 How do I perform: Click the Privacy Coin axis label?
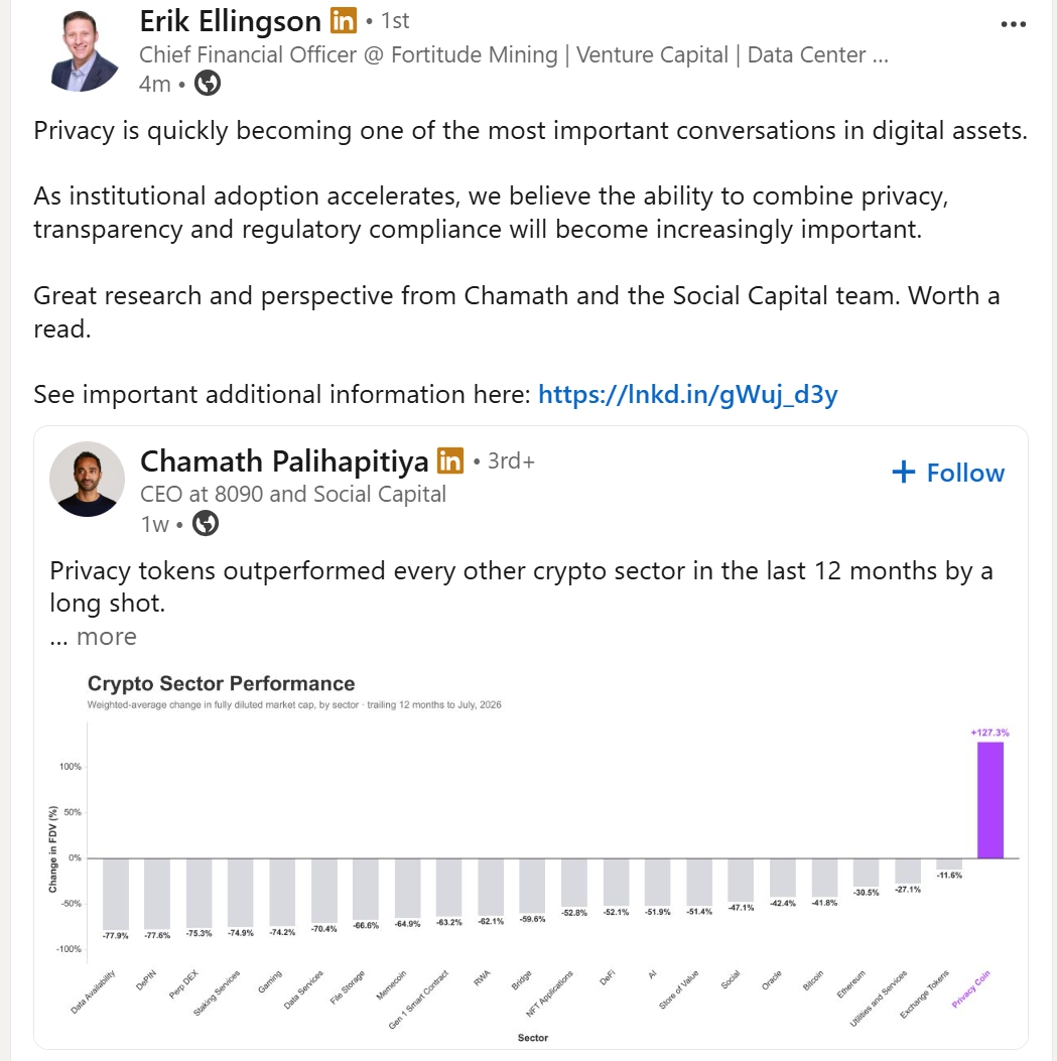[x=970, y=989]
